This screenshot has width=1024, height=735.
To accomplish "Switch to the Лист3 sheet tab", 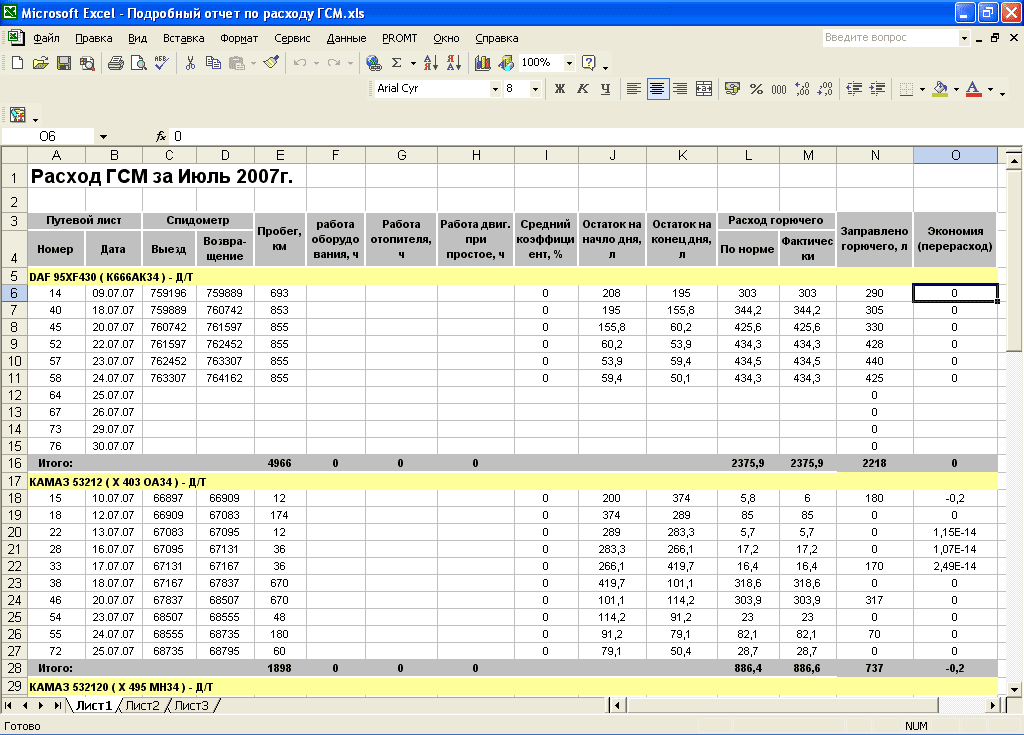I will (191, 706).
